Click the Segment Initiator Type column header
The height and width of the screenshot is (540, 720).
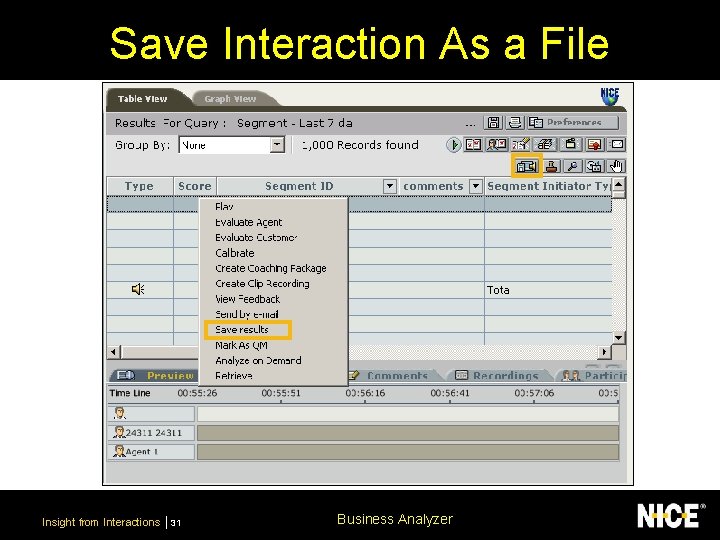pyautogui.click(x=549, y=186)
